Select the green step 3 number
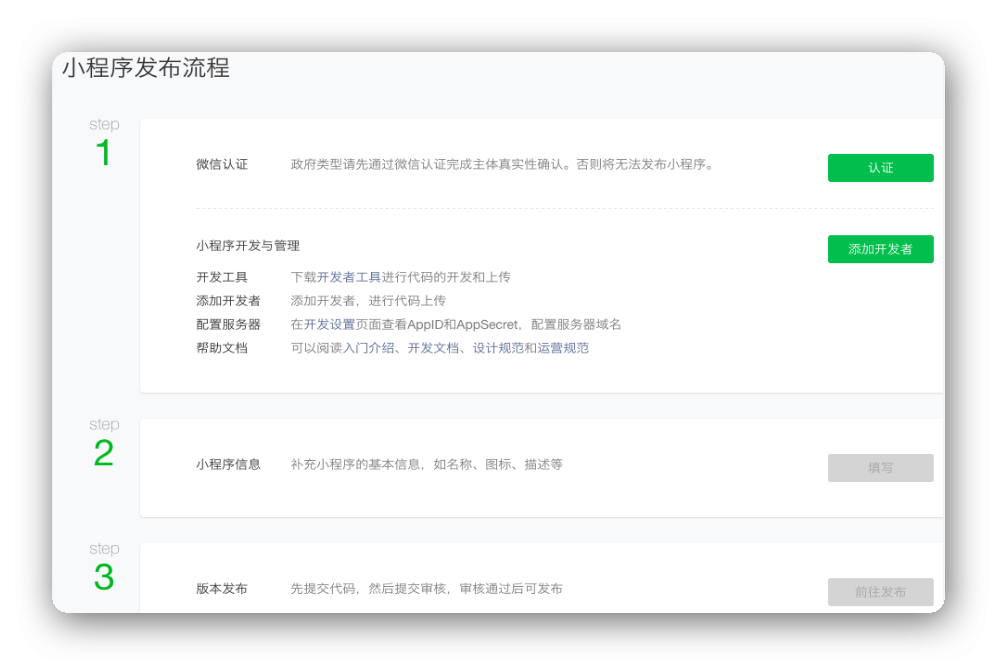 103,578
